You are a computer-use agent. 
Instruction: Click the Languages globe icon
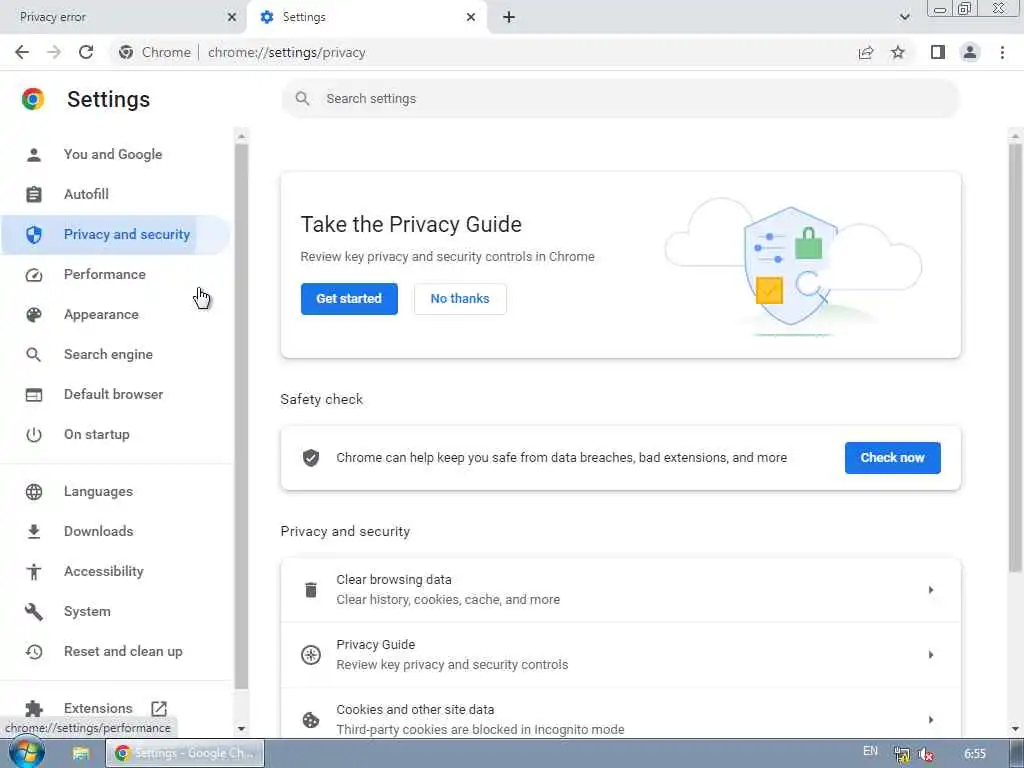point(34,492)
